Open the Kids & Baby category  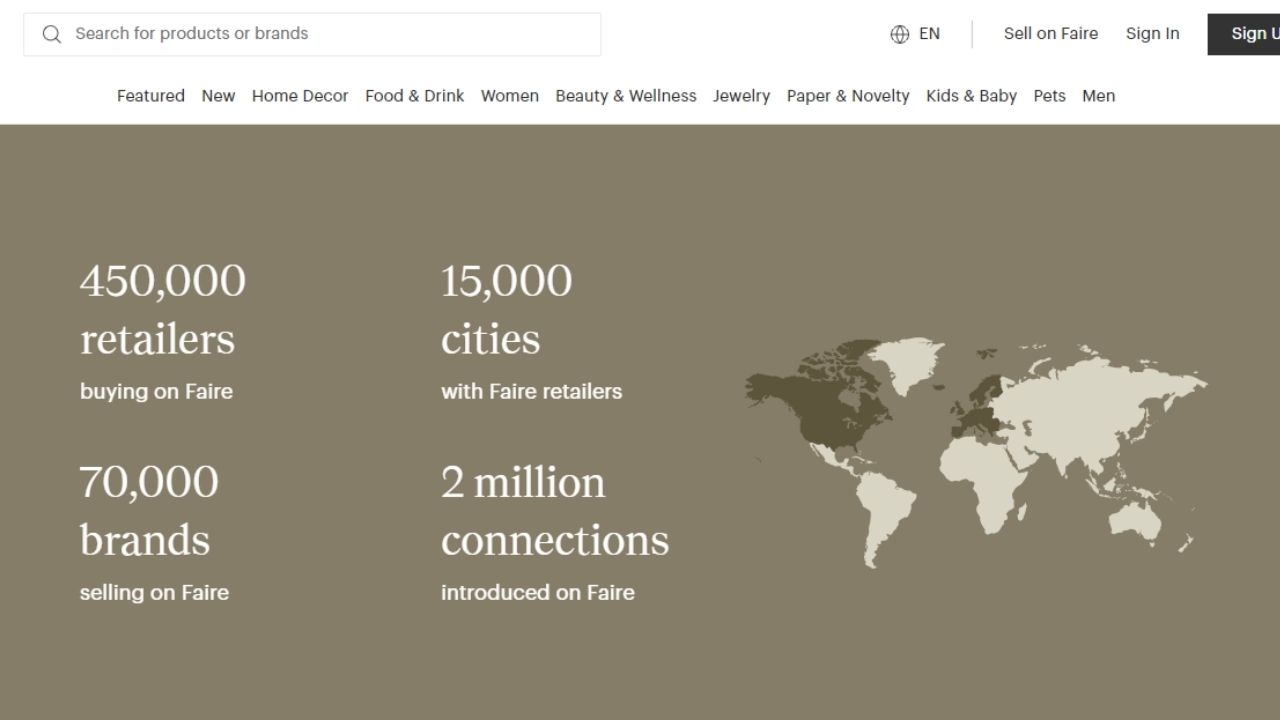tap(971, 96)
